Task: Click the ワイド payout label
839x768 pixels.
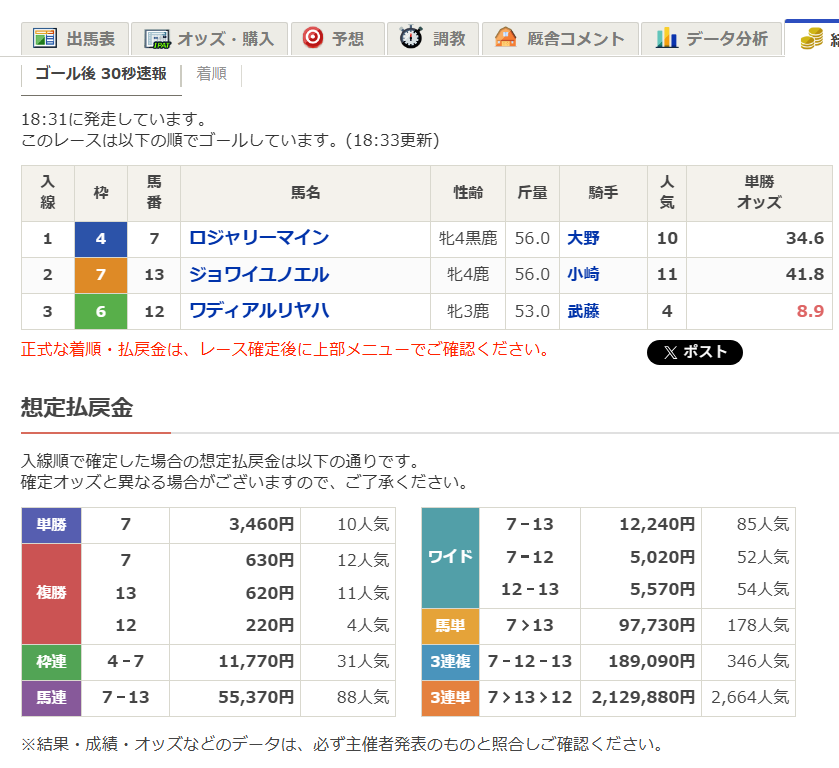Action: click(451, 557)
